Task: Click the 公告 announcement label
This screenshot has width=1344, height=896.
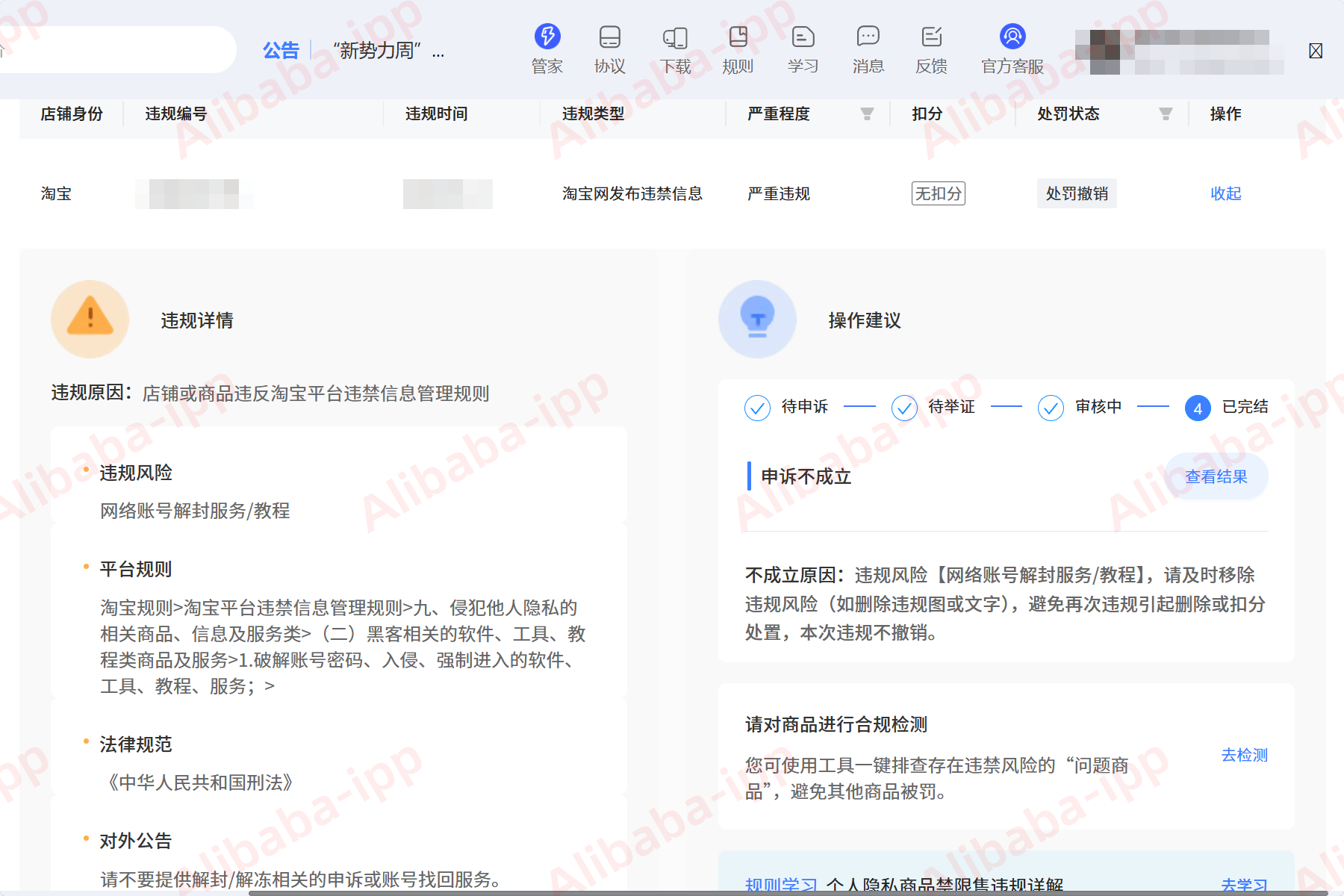Action: pyautogui.click(x=281, y=51)
